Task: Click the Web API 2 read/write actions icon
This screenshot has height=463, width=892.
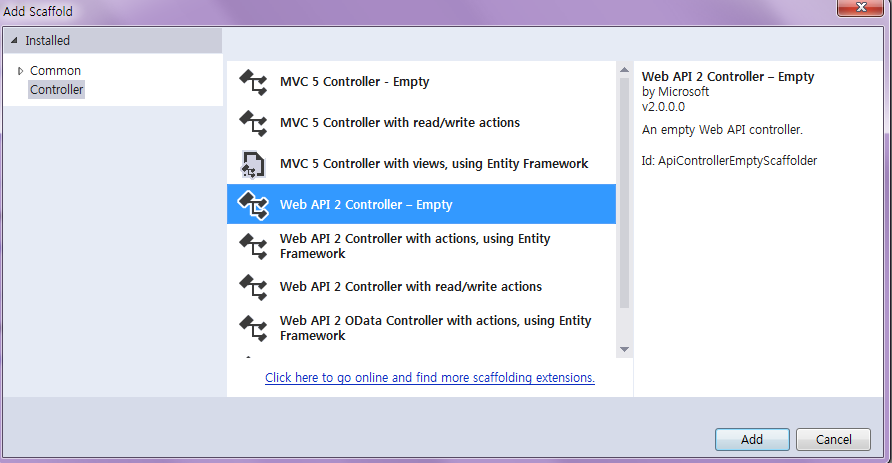Action: pyautogui.click(x=253, y=287)
